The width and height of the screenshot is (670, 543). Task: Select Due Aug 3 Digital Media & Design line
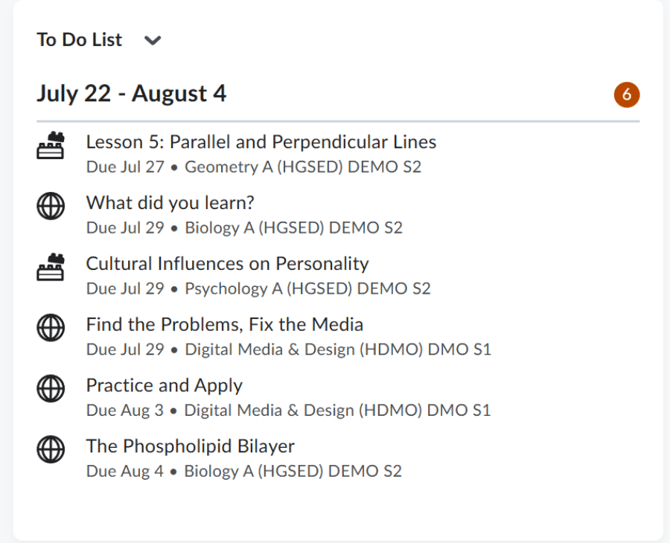coord(288,411)
